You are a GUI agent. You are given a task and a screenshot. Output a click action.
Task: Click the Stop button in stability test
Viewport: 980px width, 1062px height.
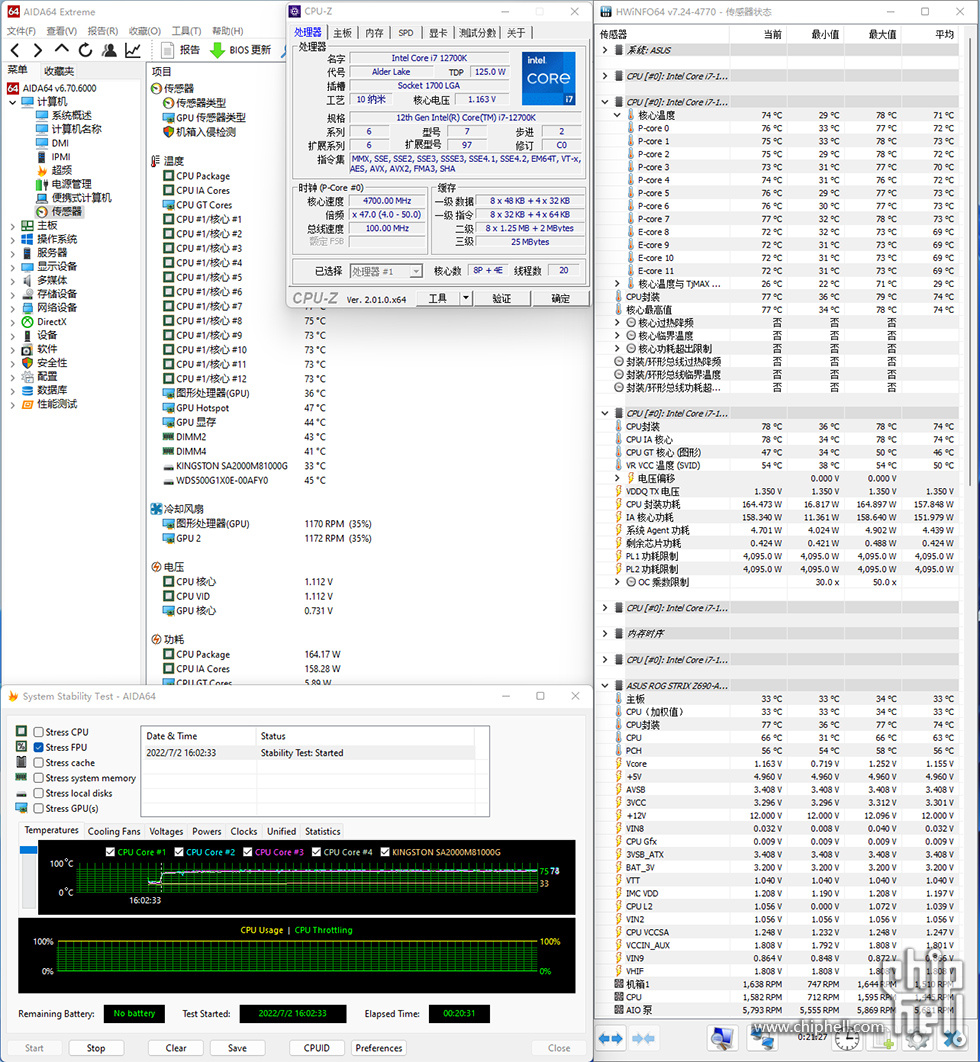96,1048
